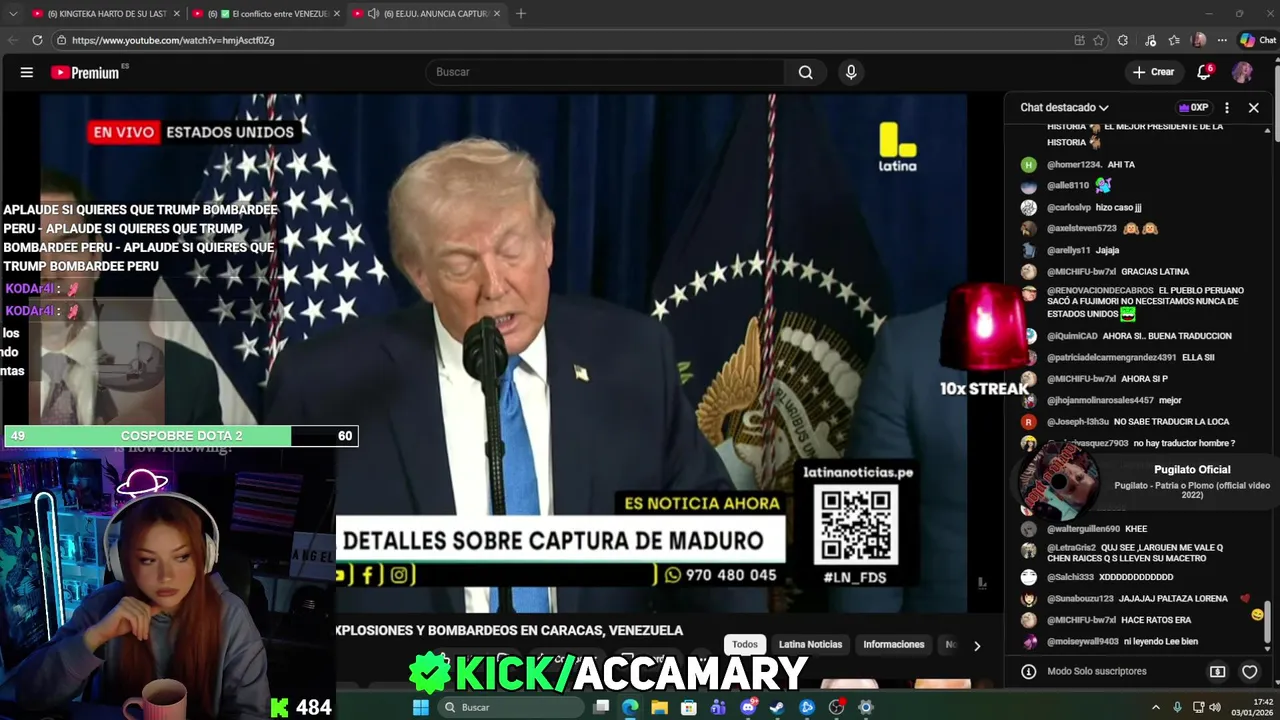Open Discord from the taskbar

coord(748,707)
